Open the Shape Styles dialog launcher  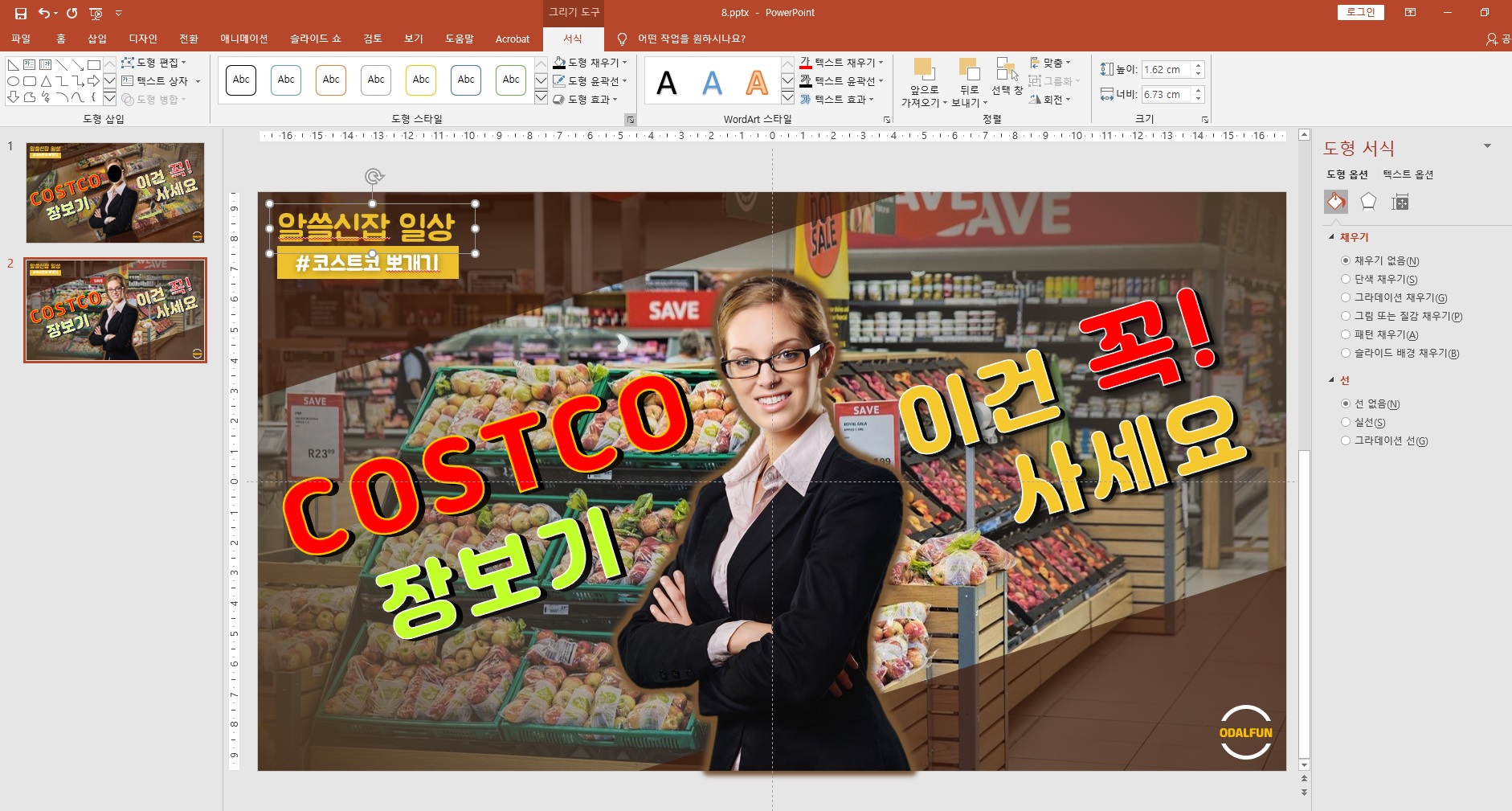pos(631,120)
